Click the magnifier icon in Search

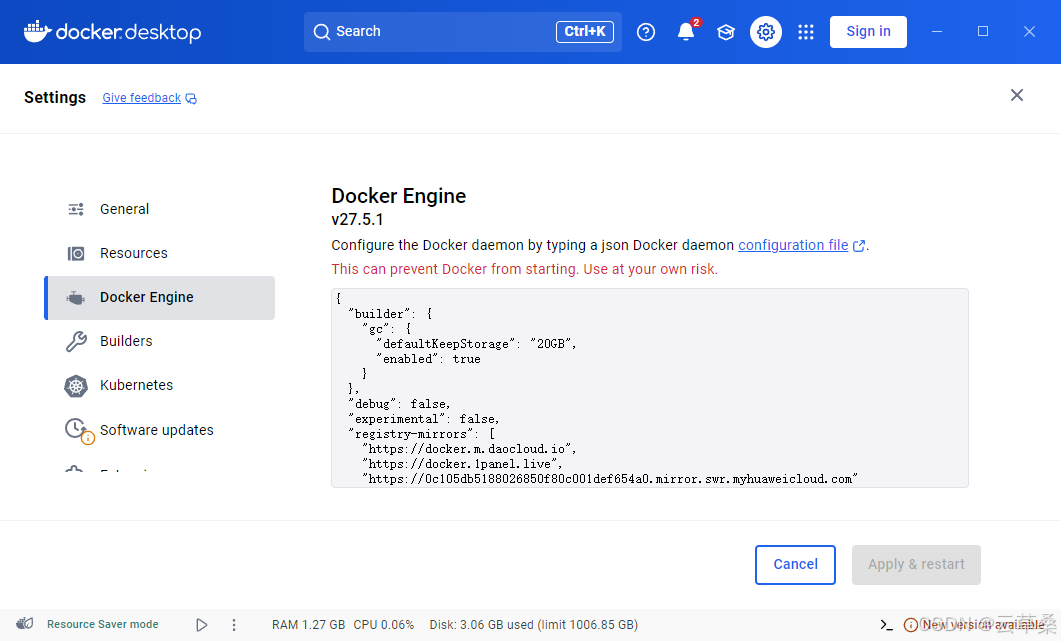[x=321, y=32]
